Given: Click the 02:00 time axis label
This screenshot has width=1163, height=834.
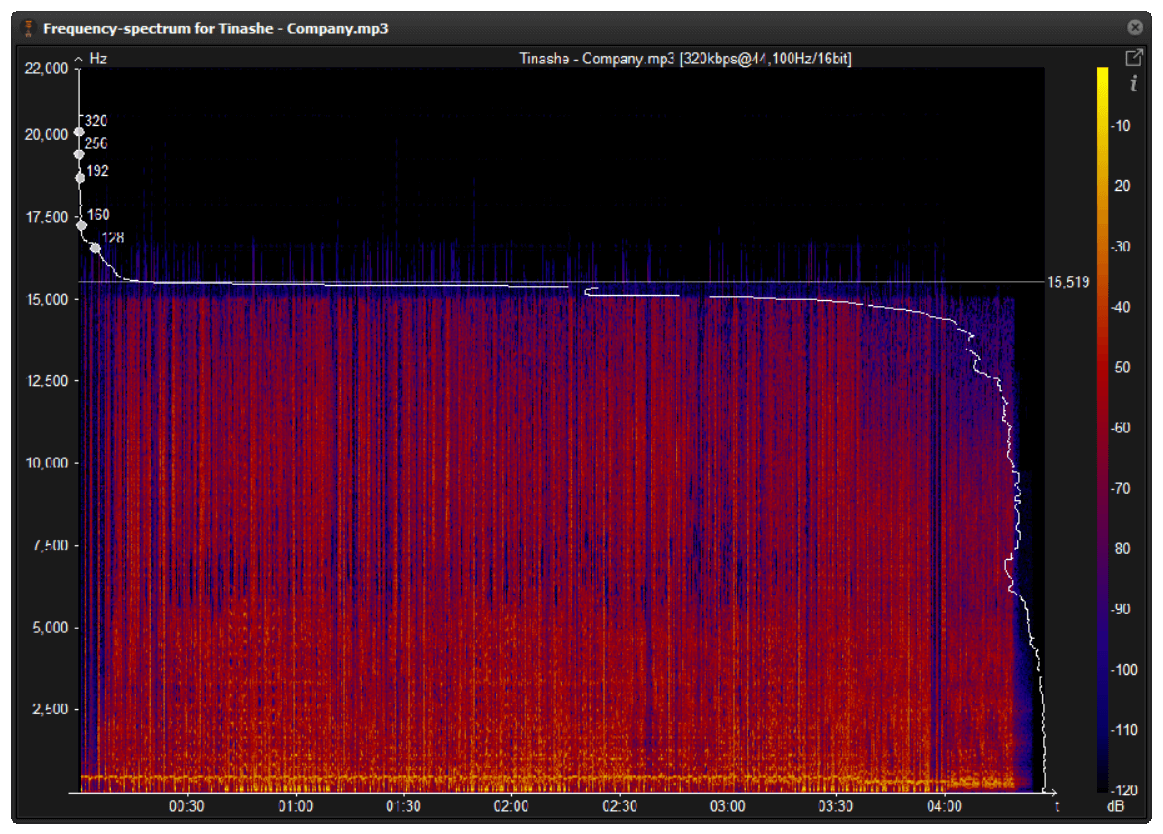Looking at the screenshot, I should 511,806.
